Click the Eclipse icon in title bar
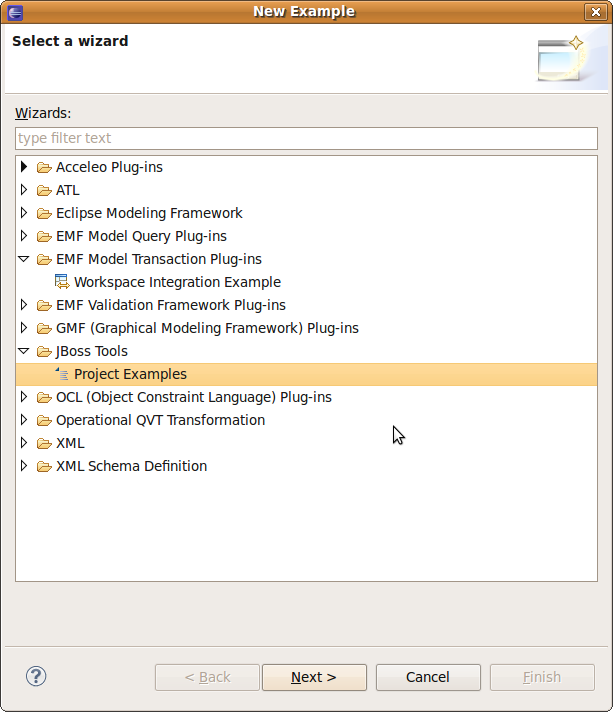The image size is (613, 712). click(15, 12)
